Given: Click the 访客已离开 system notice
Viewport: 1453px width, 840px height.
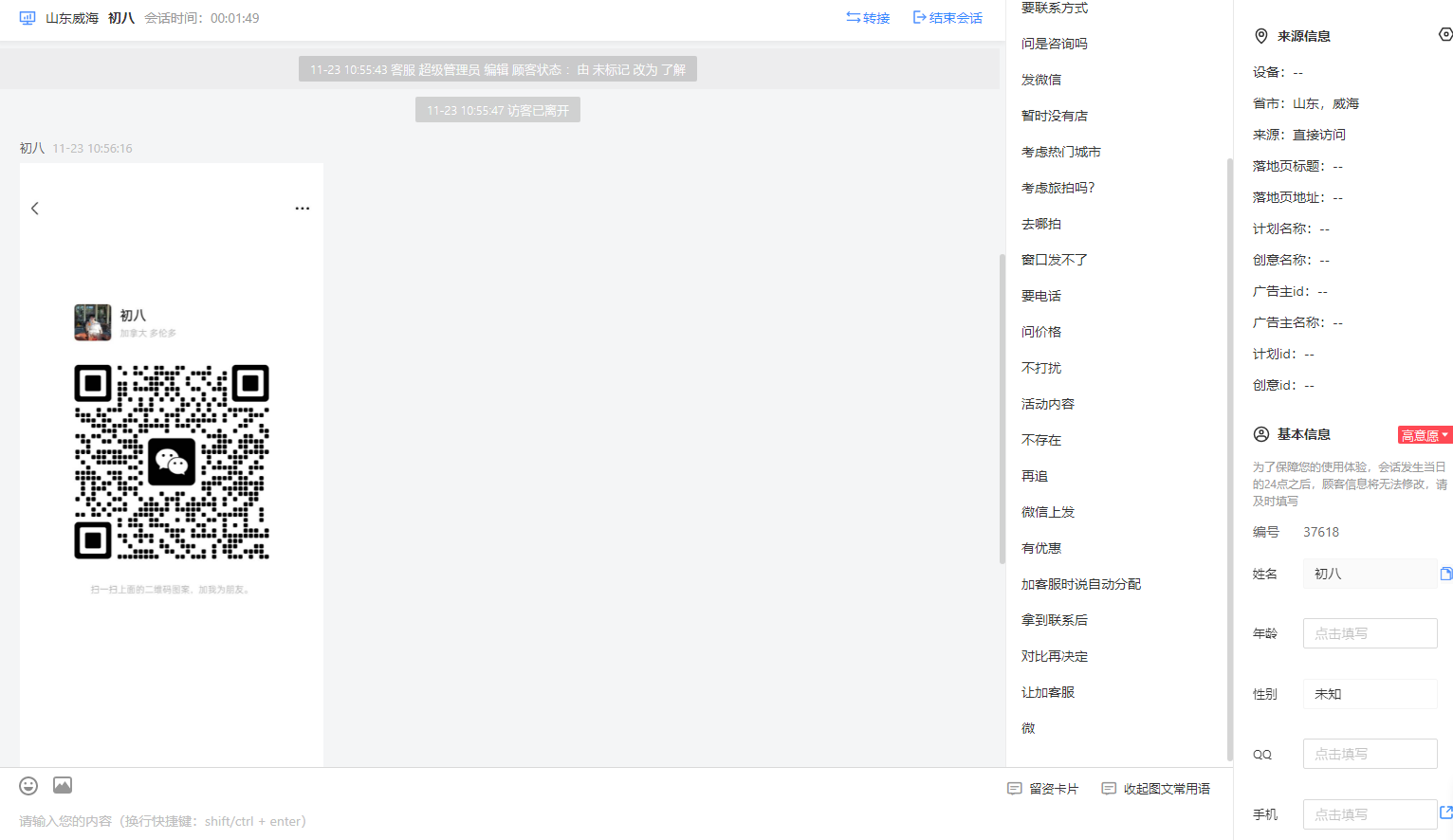Looking at the screenshot, I should [x=498, y=110].
